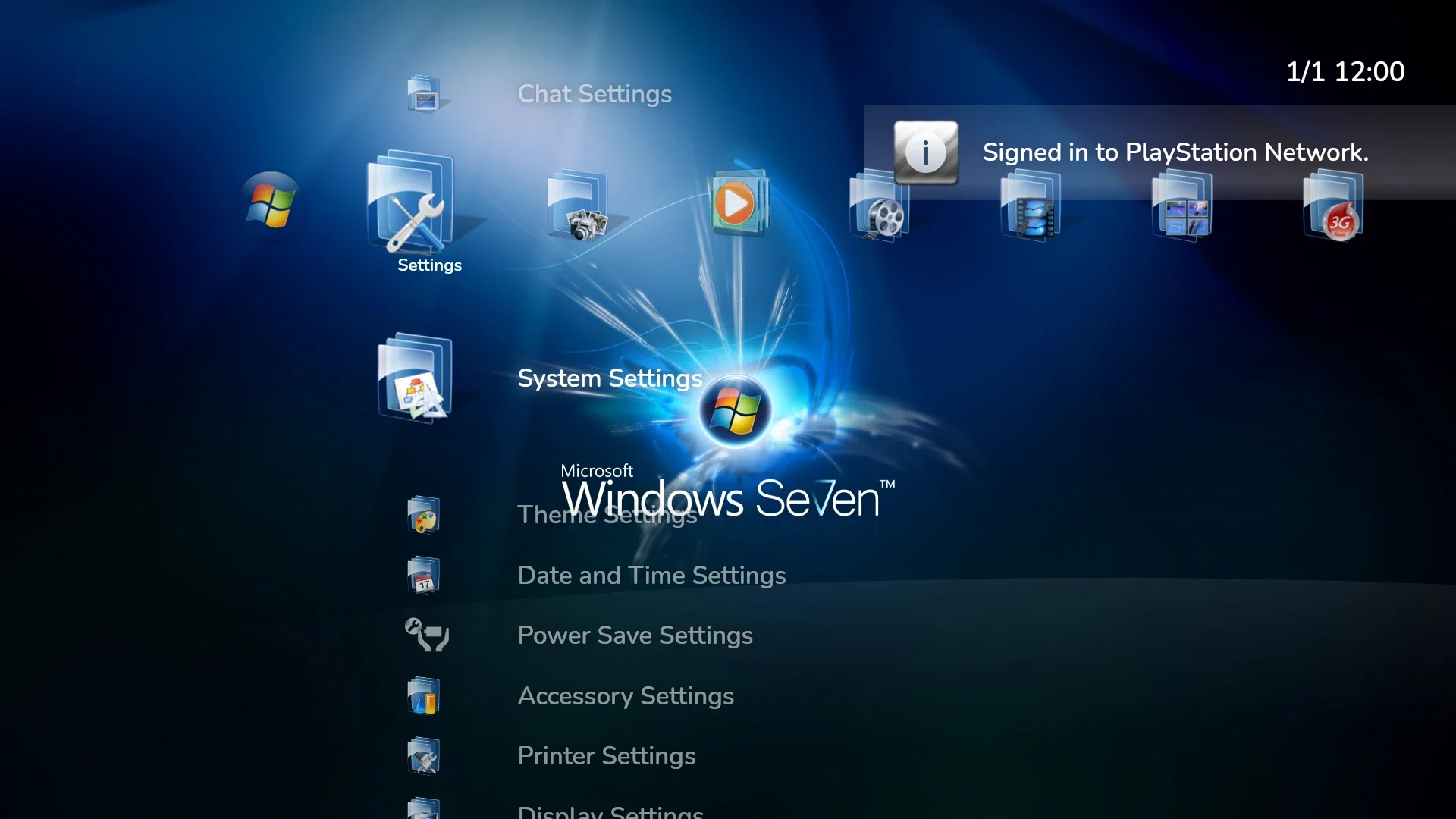Open the Game category icon
Screen dimensions: 1456x819
tap(1182, 206)
